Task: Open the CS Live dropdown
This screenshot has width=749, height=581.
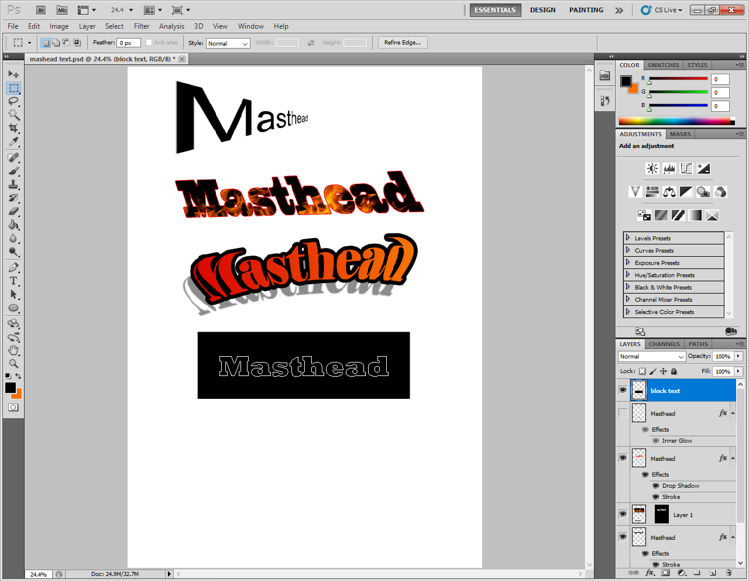Action: point(663,10)
